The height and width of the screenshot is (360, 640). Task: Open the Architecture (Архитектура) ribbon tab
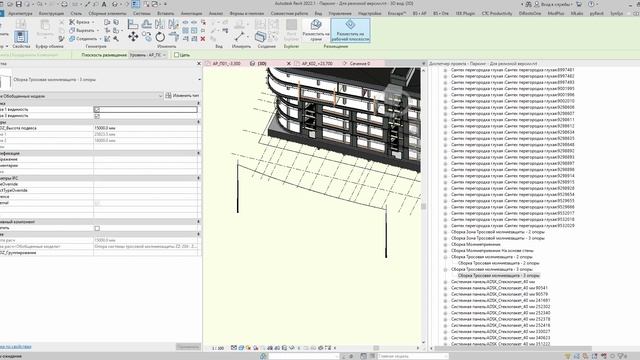20,13
